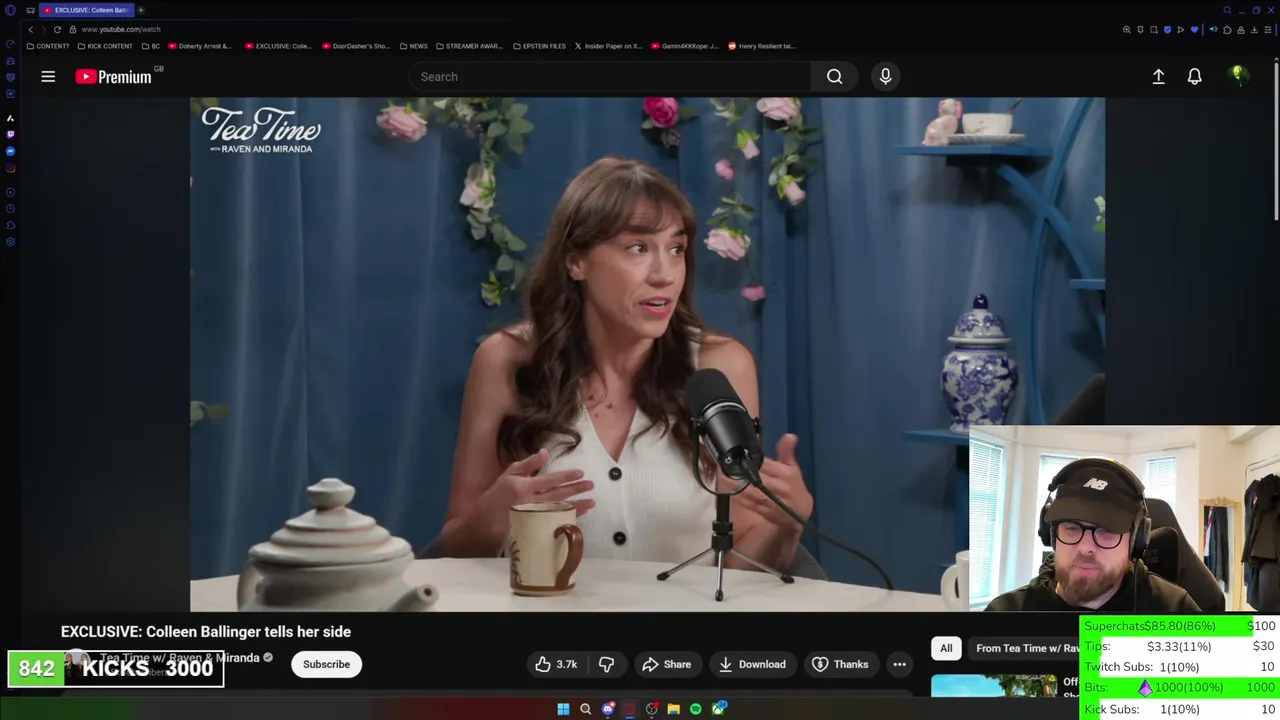Click the address bar showing www.youtube.com/watch

tap(120, 29)
